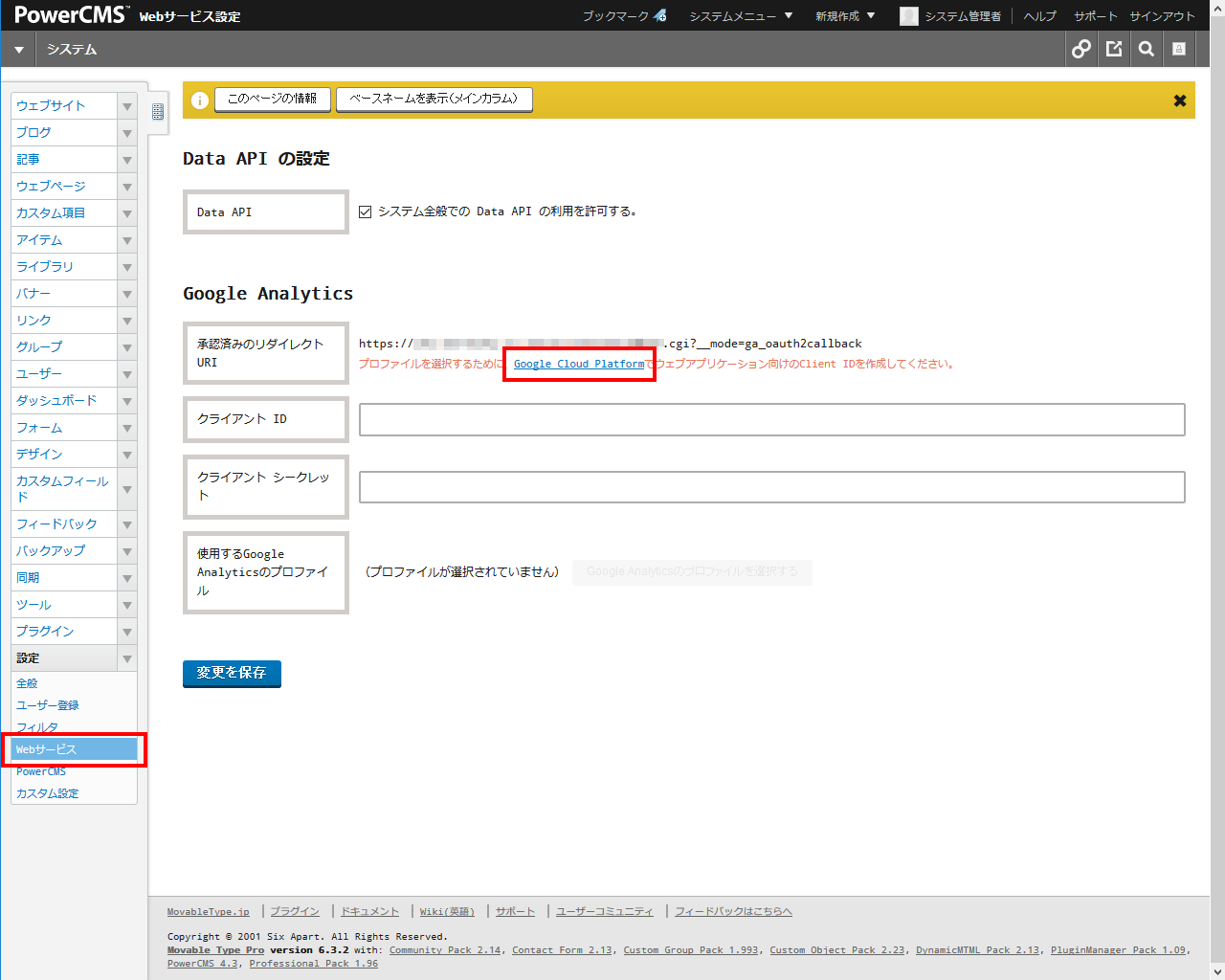The height and width of the screenshot is (980, 1225).
Task: Open the search magnifier icon
Action: 1147,49
